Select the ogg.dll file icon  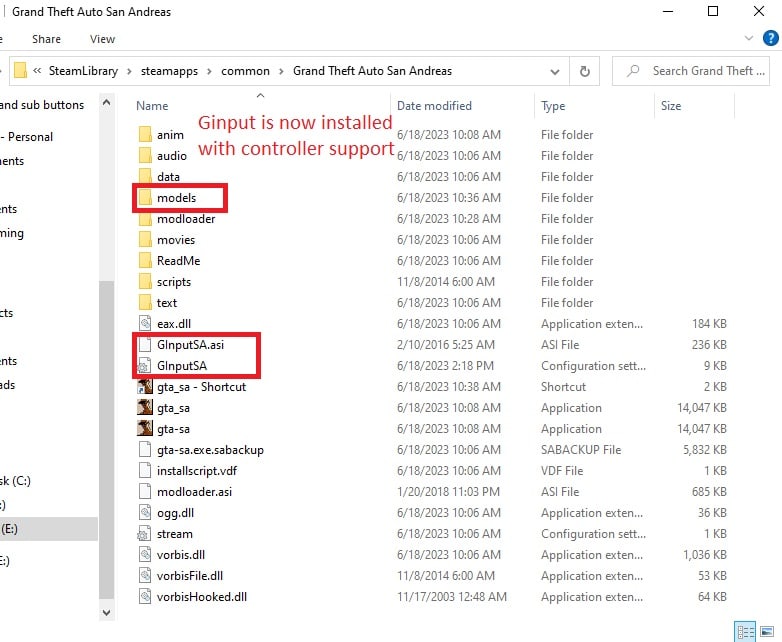(x=145, y=513)
